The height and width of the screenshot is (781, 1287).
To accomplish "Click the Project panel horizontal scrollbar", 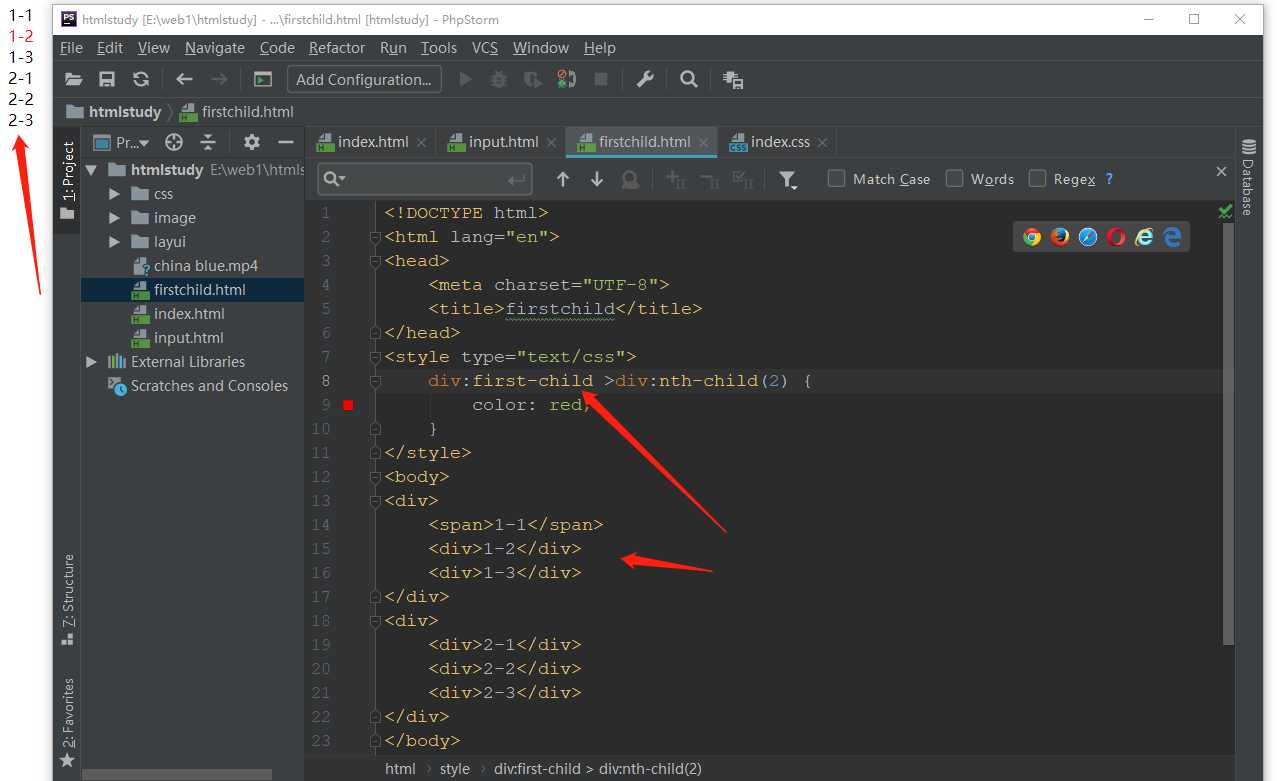I will pos(177,774).
